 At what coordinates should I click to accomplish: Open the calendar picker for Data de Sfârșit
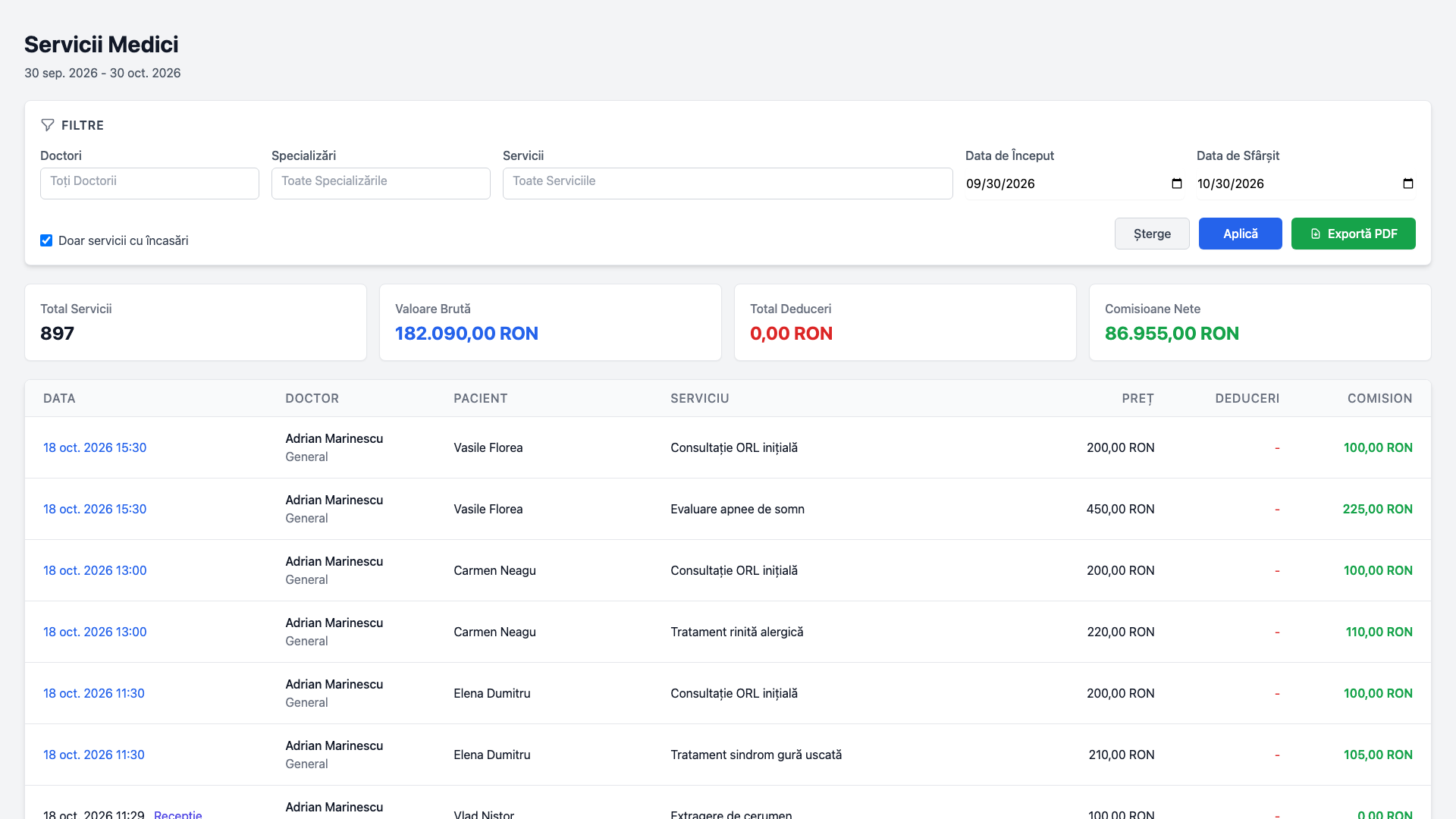point(1408,184)
